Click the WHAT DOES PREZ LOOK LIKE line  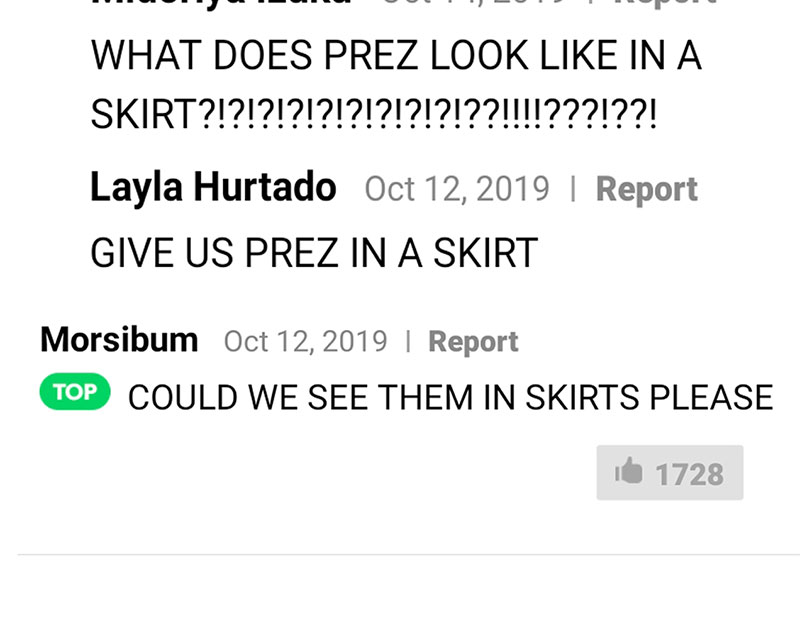click(x=396, y=55)
